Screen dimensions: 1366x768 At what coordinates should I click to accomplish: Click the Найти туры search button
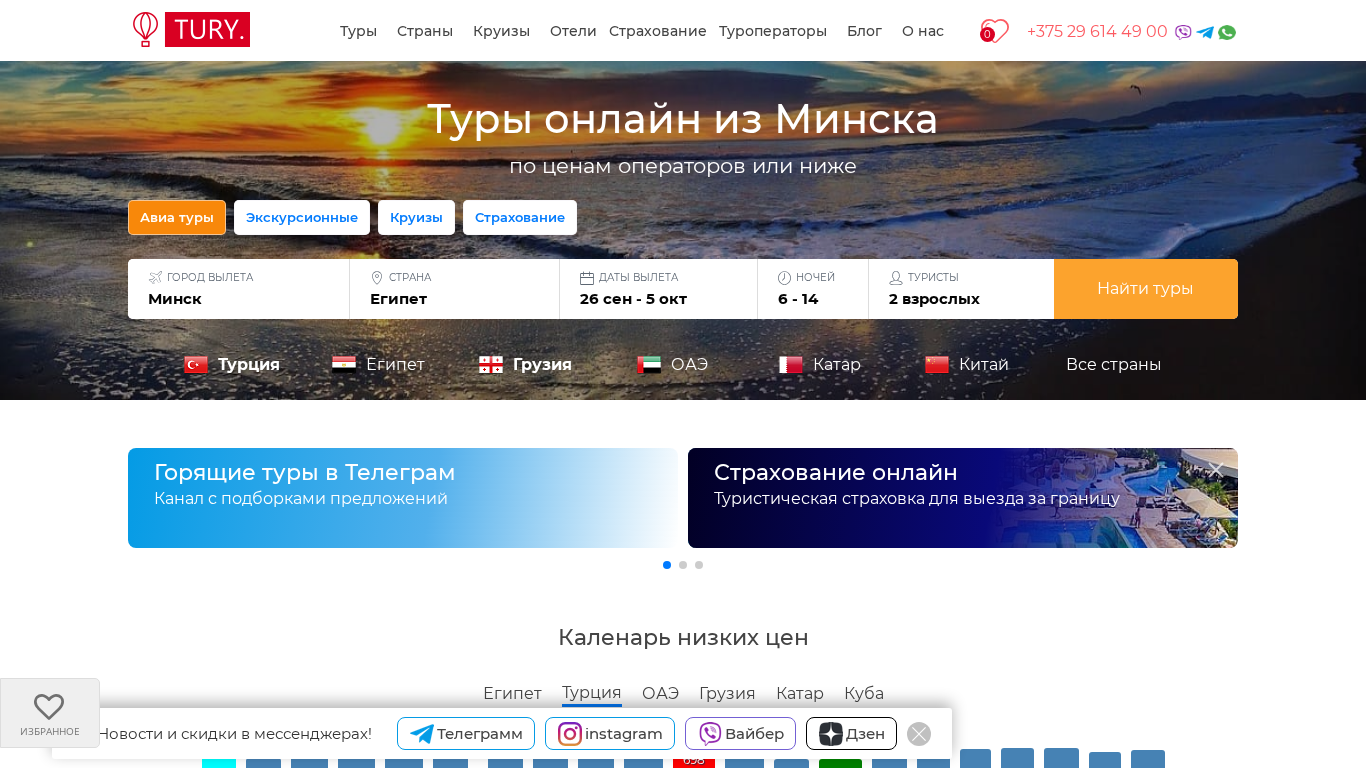pos(1146,289)
